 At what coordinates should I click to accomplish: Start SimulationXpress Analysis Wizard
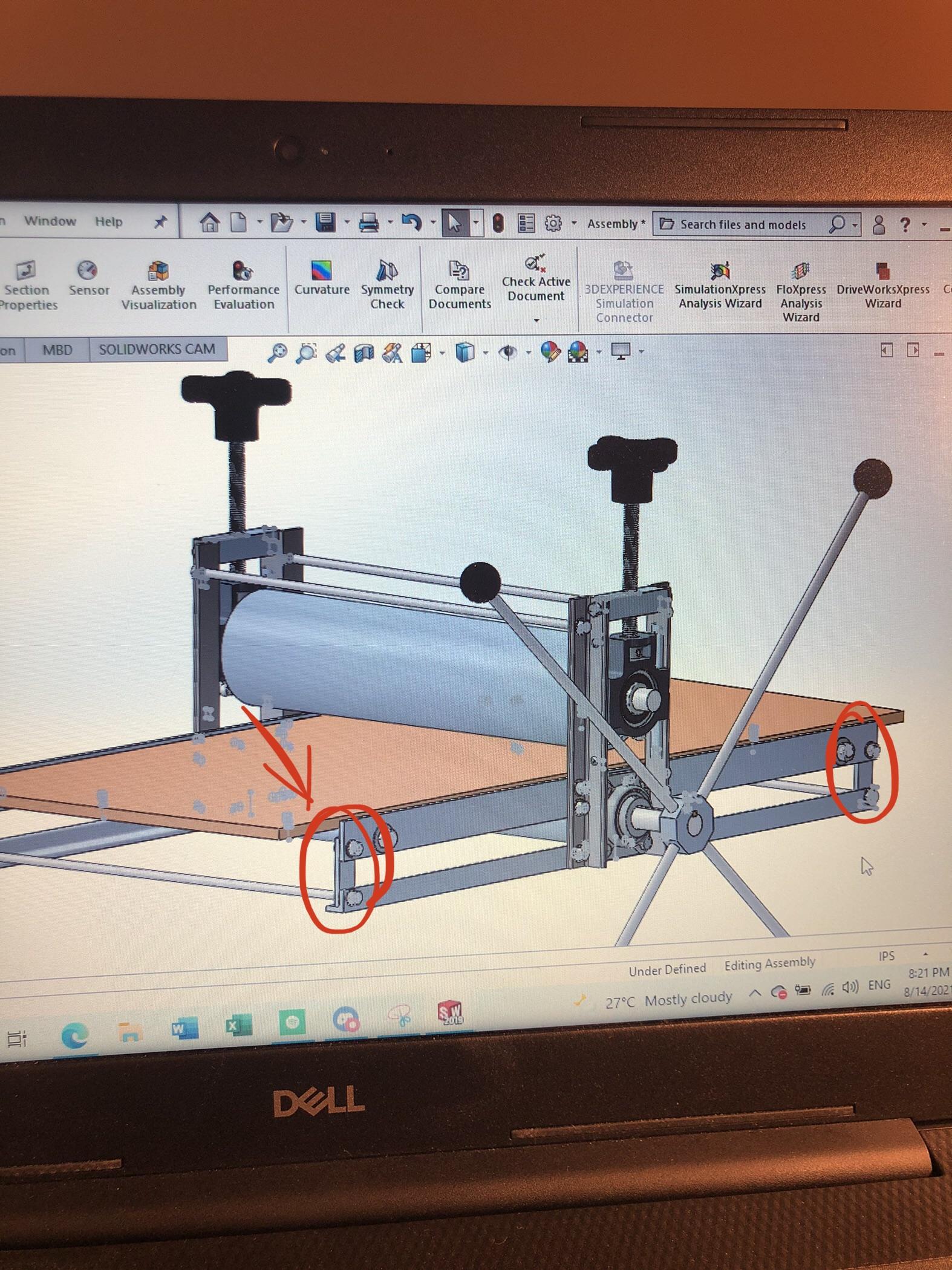(720, 284)
